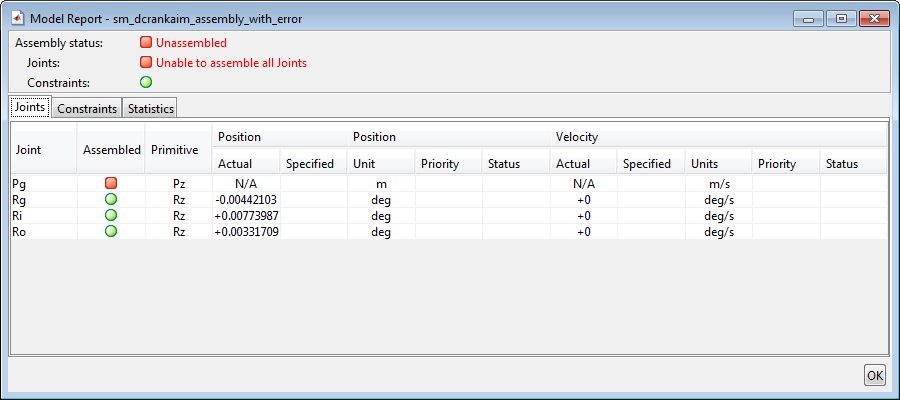This screenshot has height=400, width=900.
Task: Click the Pz primitive cell
Action: click(179, 184)
